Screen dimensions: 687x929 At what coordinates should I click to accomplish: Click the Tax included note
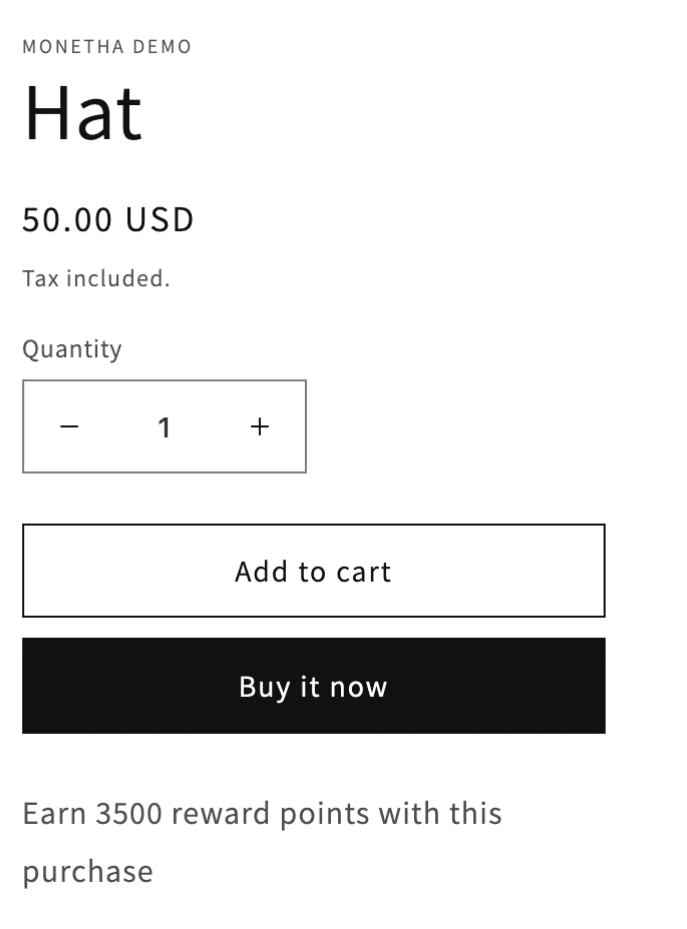tap(97, 278)
